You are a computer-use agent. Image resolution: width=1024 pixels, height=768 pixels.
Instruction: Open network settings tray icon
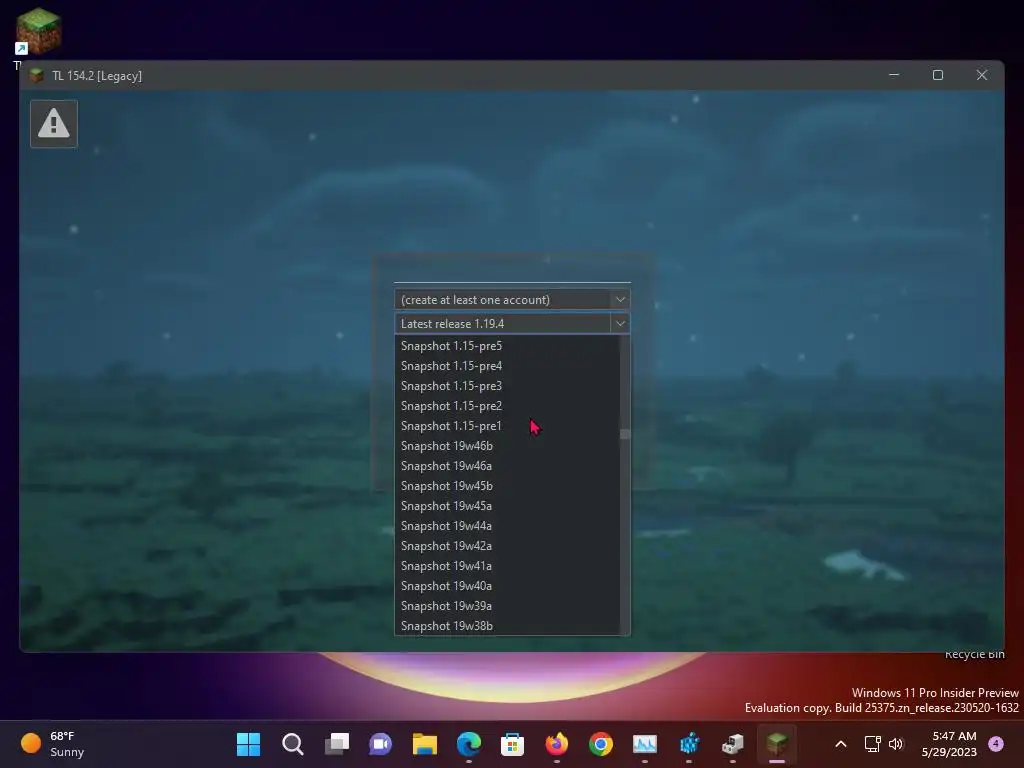click(872, 744)
